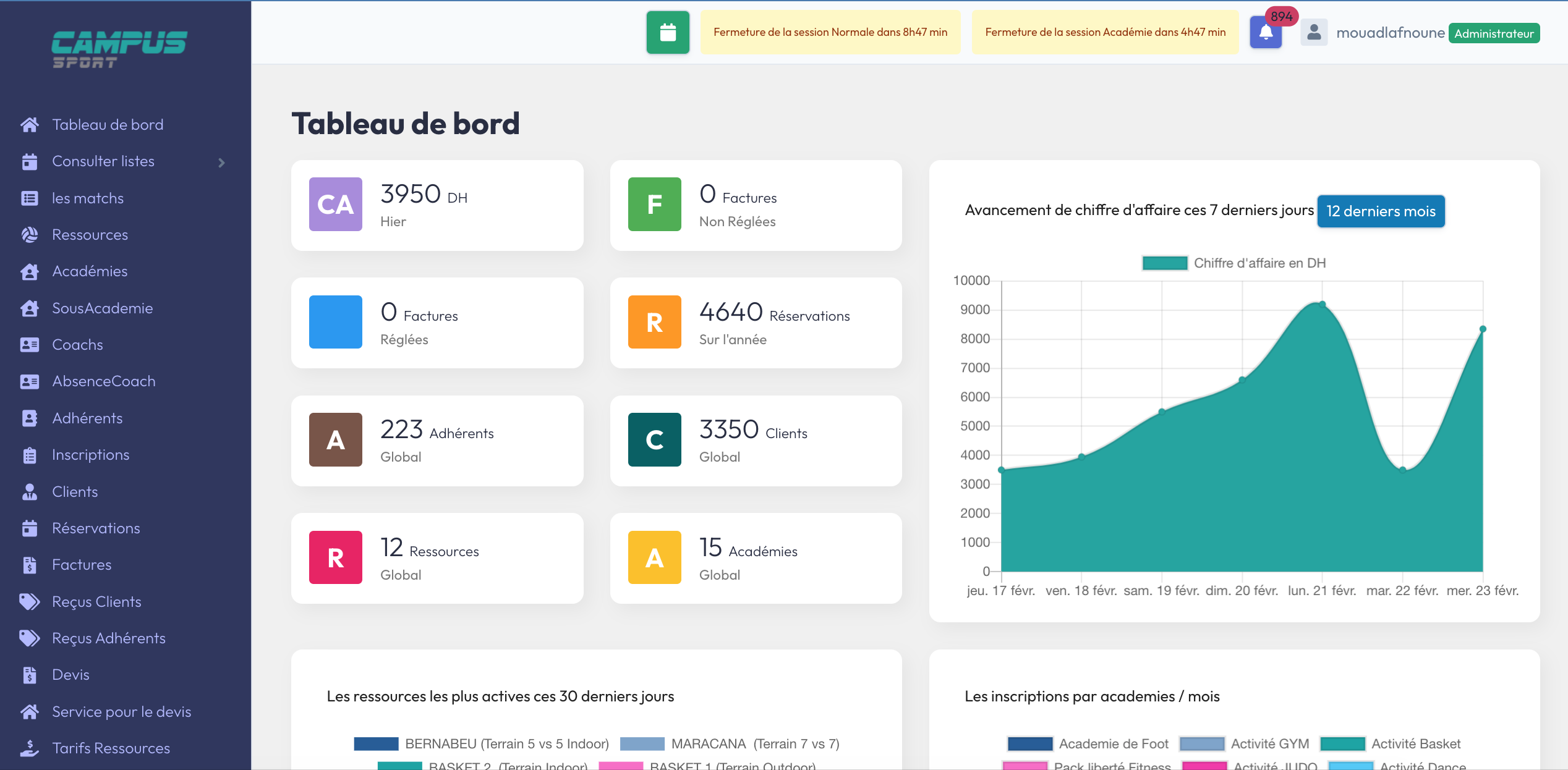The image size is (1568, 770).
Task: Click the 12 derniers mois button
Action: [x=1381, y=211]
